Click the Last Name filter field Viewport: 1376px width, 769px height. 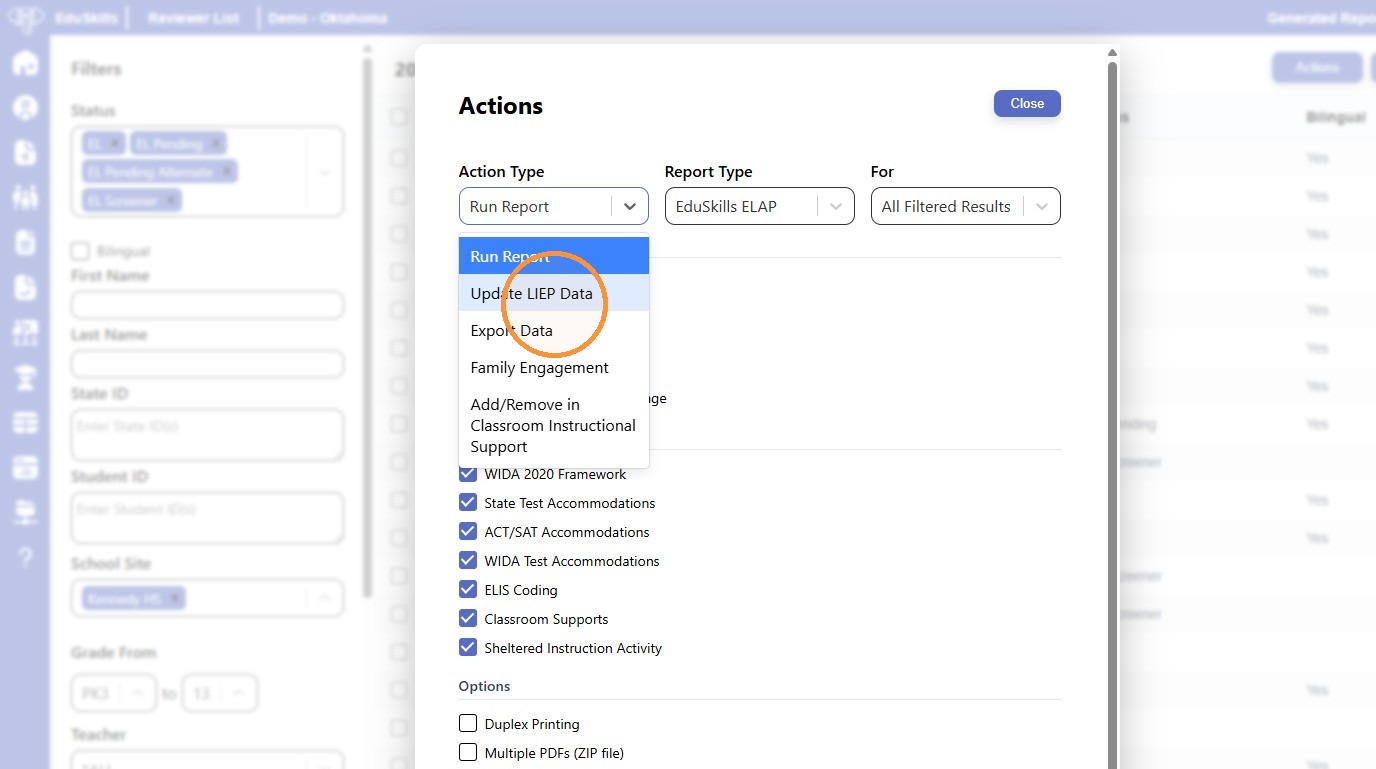click(208, 364)
